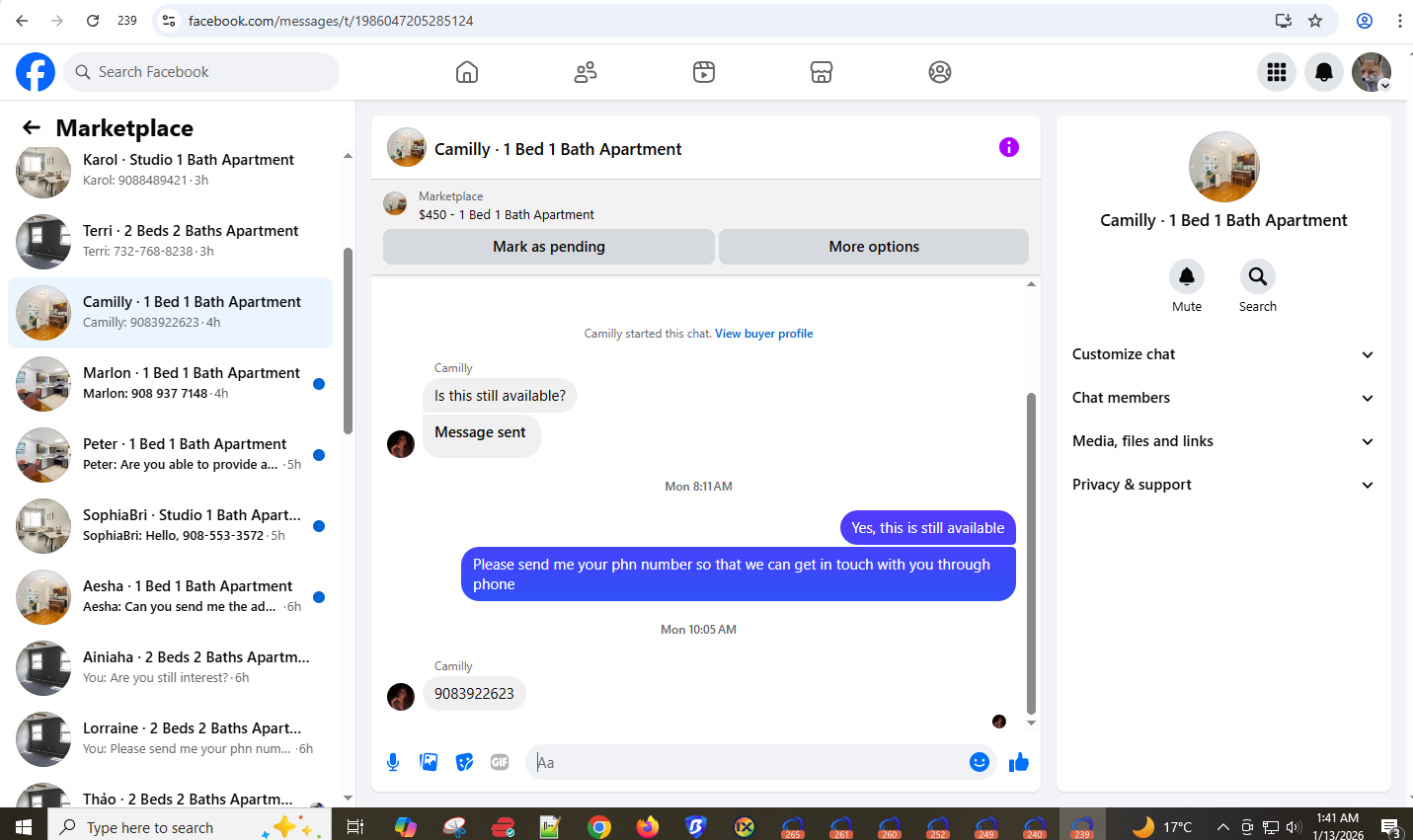The width and height of the screenshot is (1413, 840).
Task: Click the taskbar volume speaker icon
Action: tap(1294, 827)
